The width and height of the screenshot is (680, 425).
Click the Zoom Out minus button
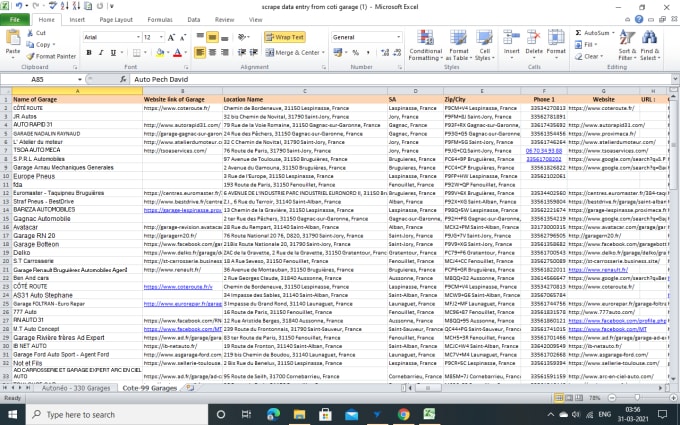tap(612, 398)
